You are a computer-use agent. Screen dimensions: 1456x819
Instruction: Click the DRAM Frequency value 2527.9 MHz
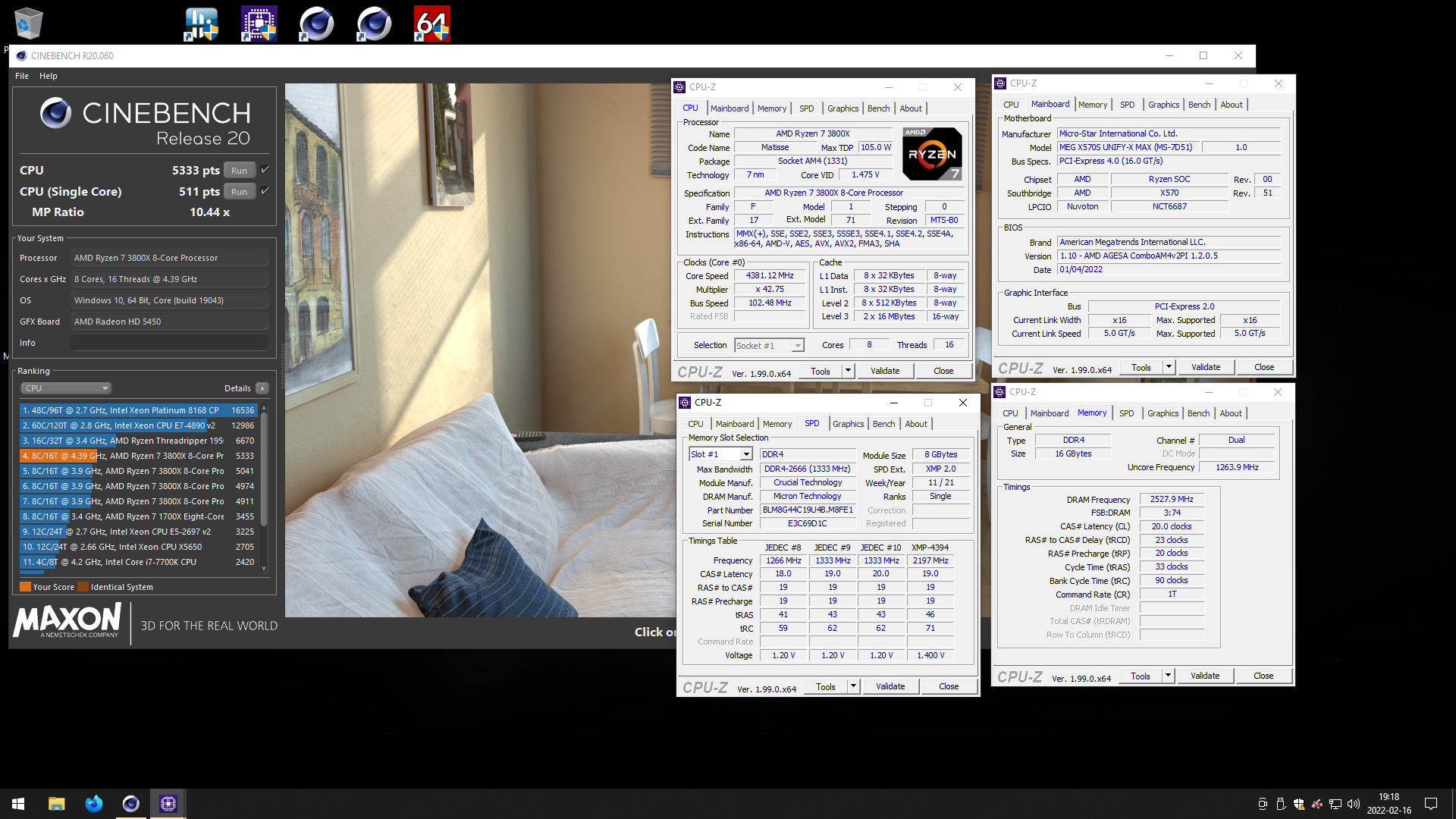pyautogui.click(x=1171, y=499)
